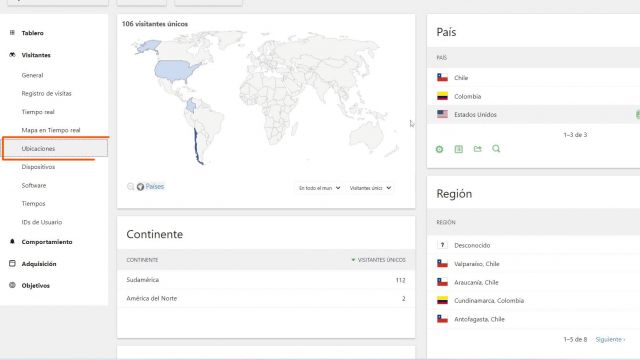The height and width of the screenshot is (360, 640).
Task: Click the PAÍS column header
Action: (x=442, y=58)
